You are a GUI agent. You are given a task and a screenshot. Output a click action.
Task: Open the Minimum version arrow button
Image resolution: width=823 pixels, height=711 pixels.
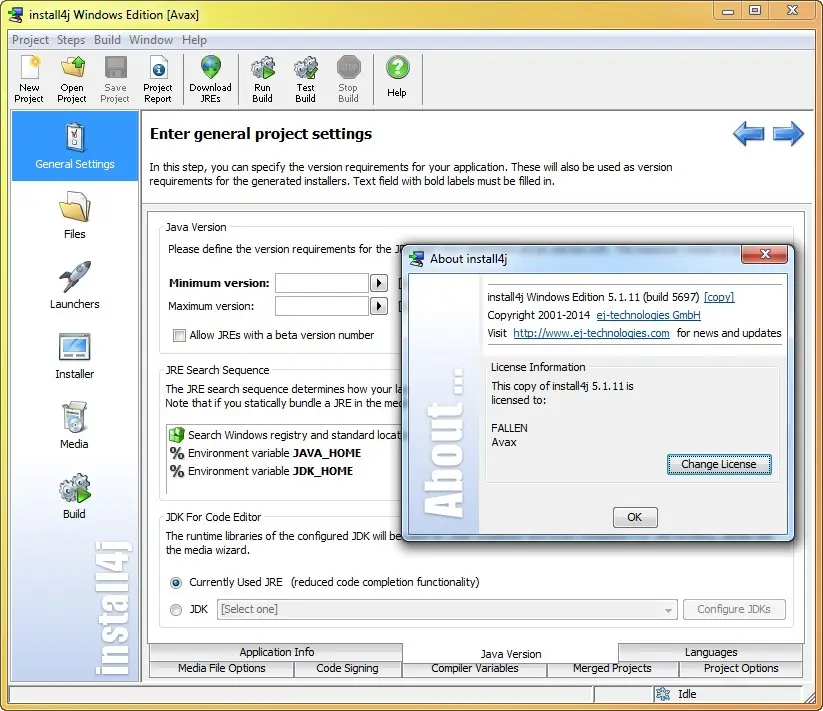[378, 283]
